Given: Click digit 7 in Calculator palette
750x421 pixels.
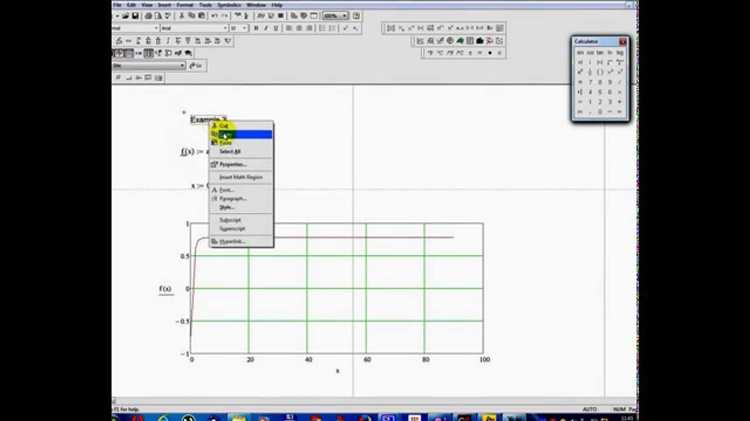Looking at the screenshot, I should click(x=590, y=82).
